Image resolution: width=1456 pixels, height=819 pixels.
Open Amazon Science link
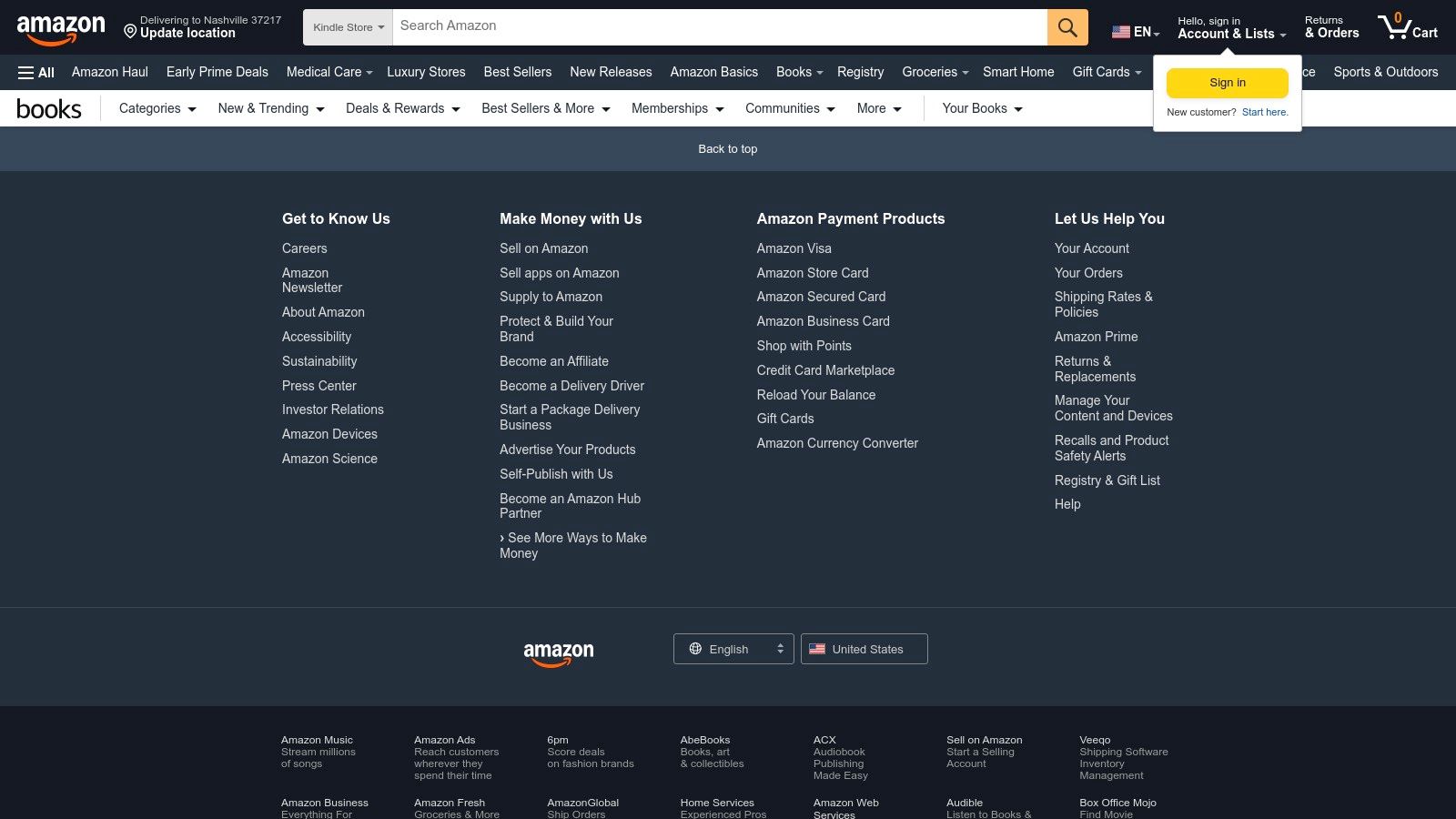pos(329,459)
